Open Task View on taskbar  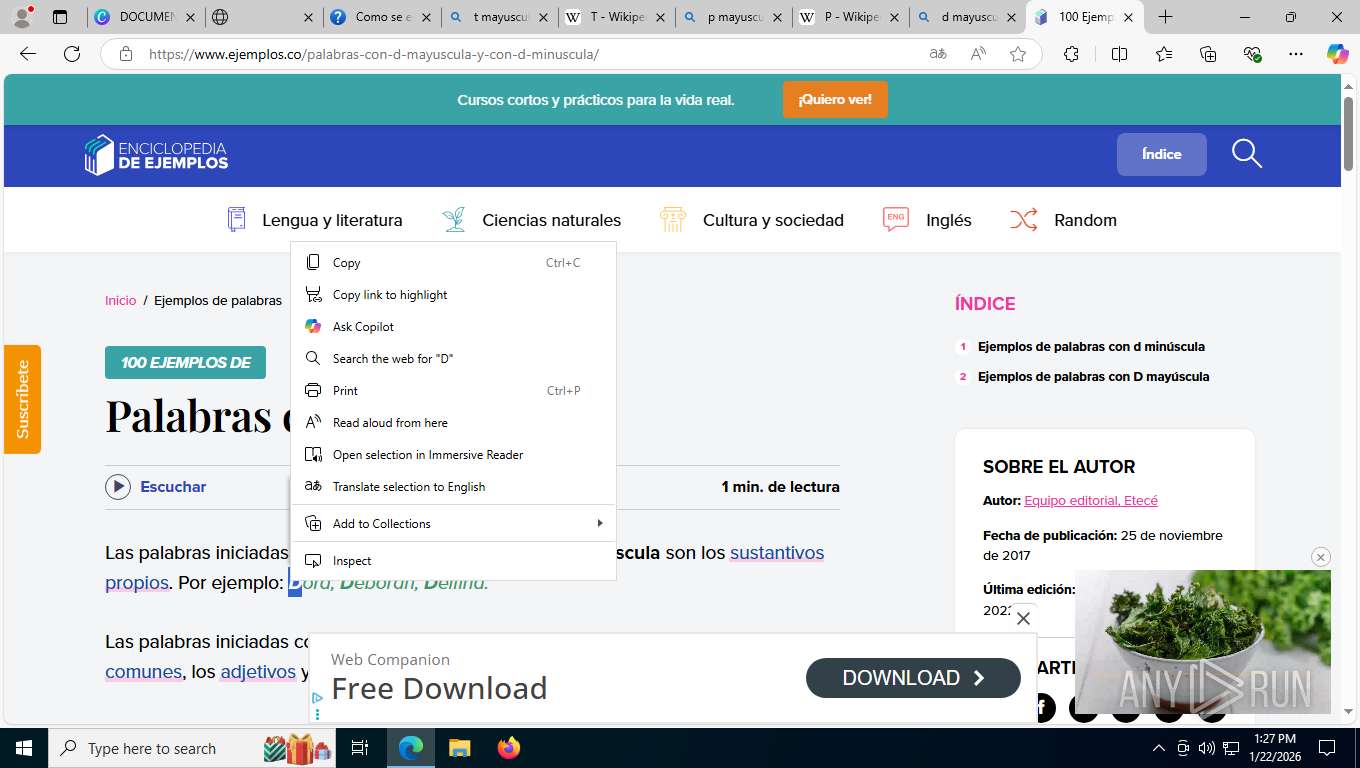click(x=360, y=748)
